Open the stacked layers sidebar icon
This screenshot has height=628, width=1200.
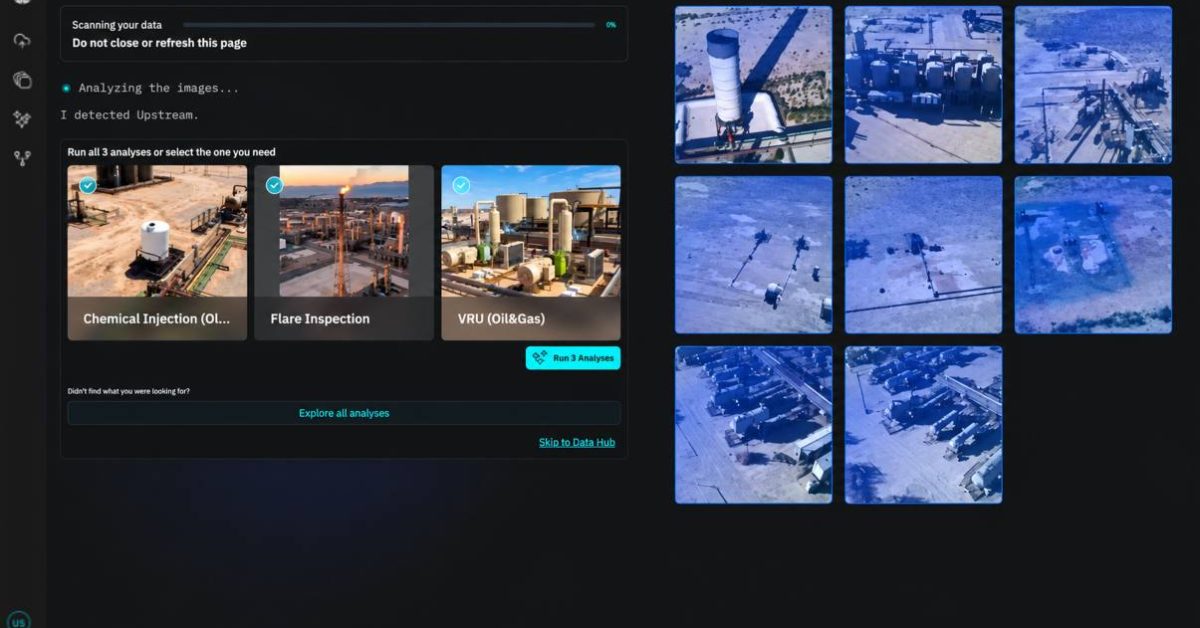22,80
